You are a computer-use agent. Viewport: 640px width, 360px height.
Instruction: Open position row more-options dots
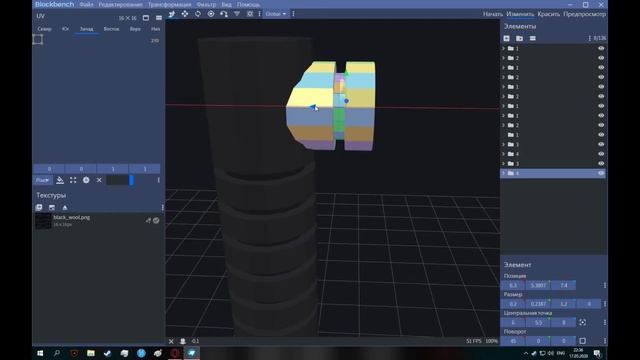604,285
